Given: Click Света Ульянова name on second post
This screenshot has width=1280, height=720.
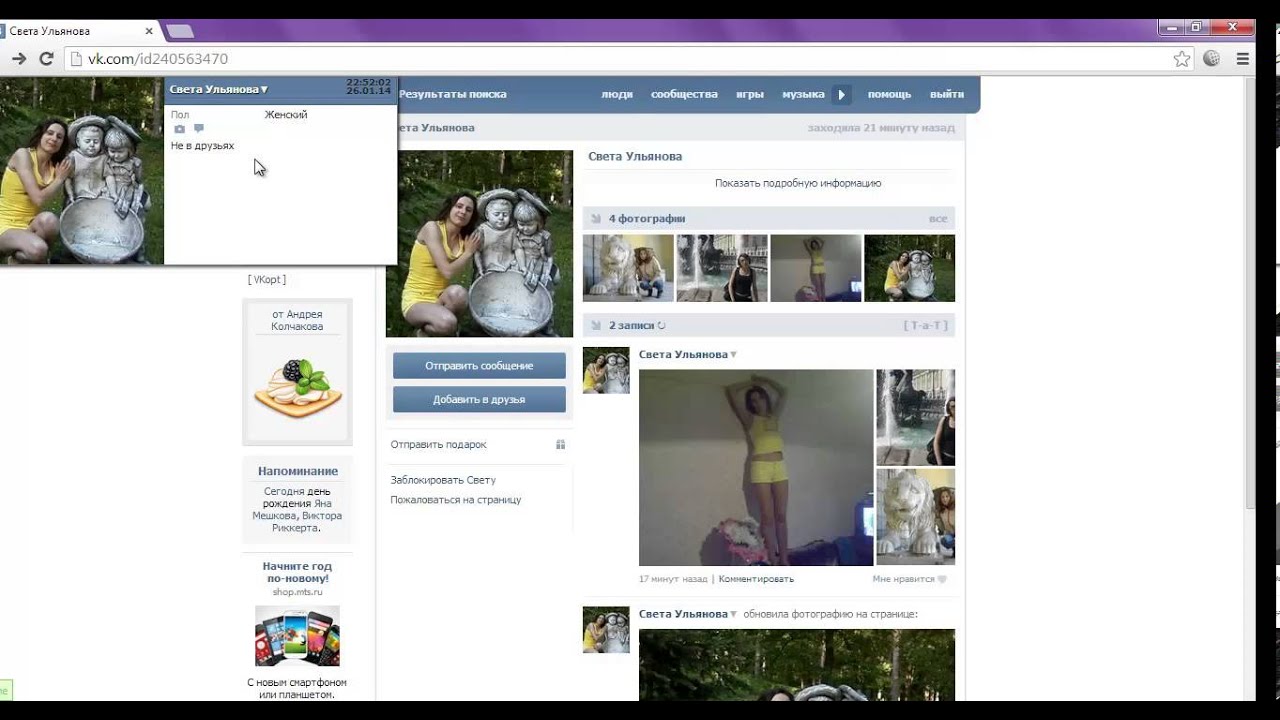Looking at the screenshot, I should point(683,614).
